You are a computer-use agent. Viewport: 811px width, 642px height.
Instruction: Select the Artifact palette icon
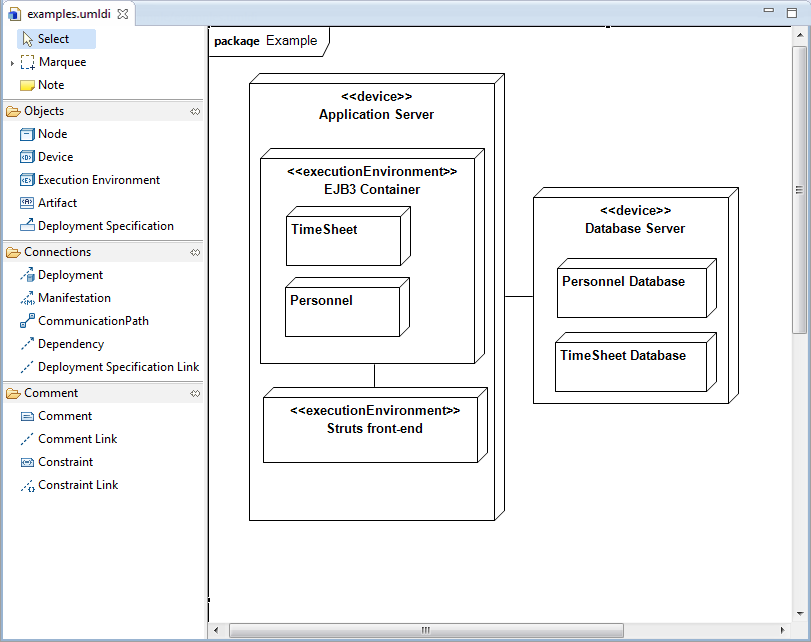[28, 203]
